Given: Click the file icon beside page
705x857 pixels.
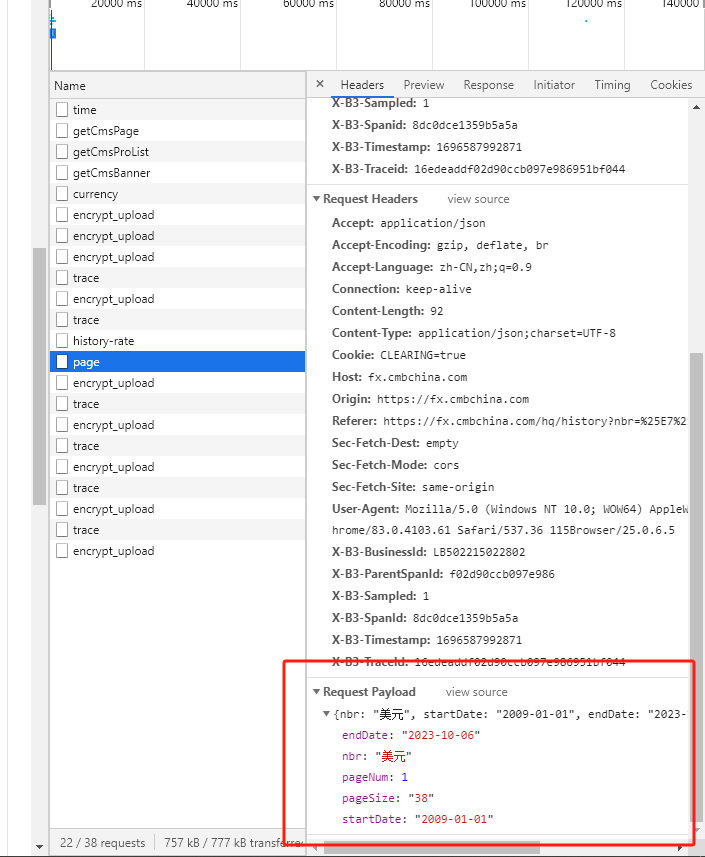Looking at the screenshot, I should [62, 362].
